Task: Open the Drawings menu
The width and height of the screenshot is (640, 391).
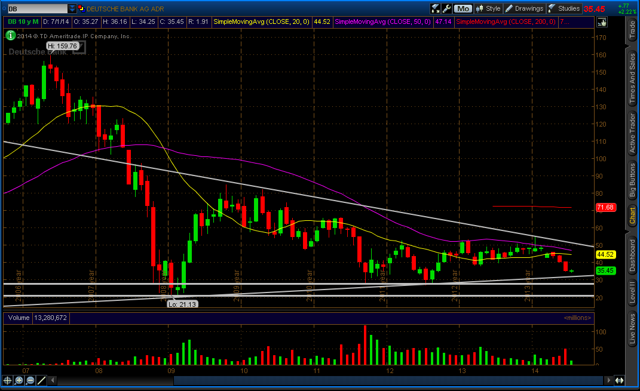Action: [524, 9]
